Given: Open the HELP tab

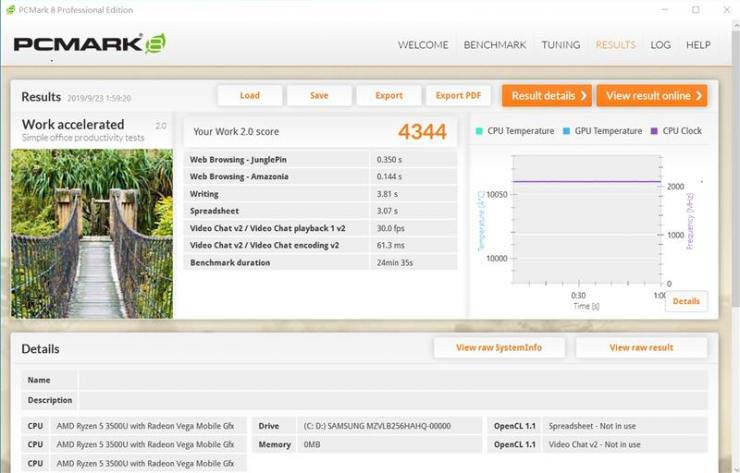Looking at the screenshot, I should (x=698, y=45).
